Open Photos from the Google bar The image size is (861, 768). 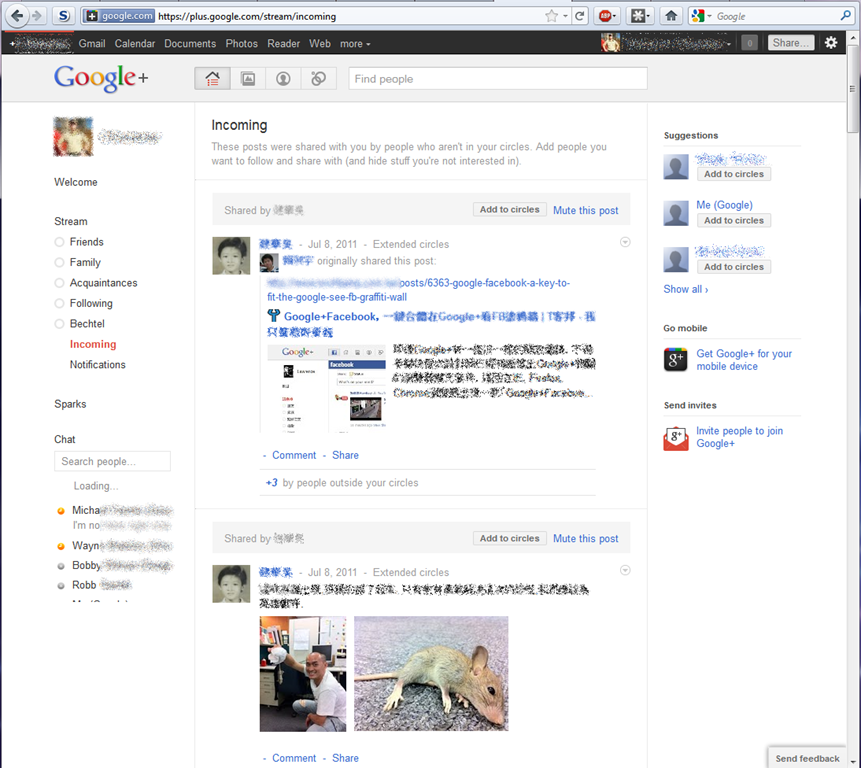(242, 43)
